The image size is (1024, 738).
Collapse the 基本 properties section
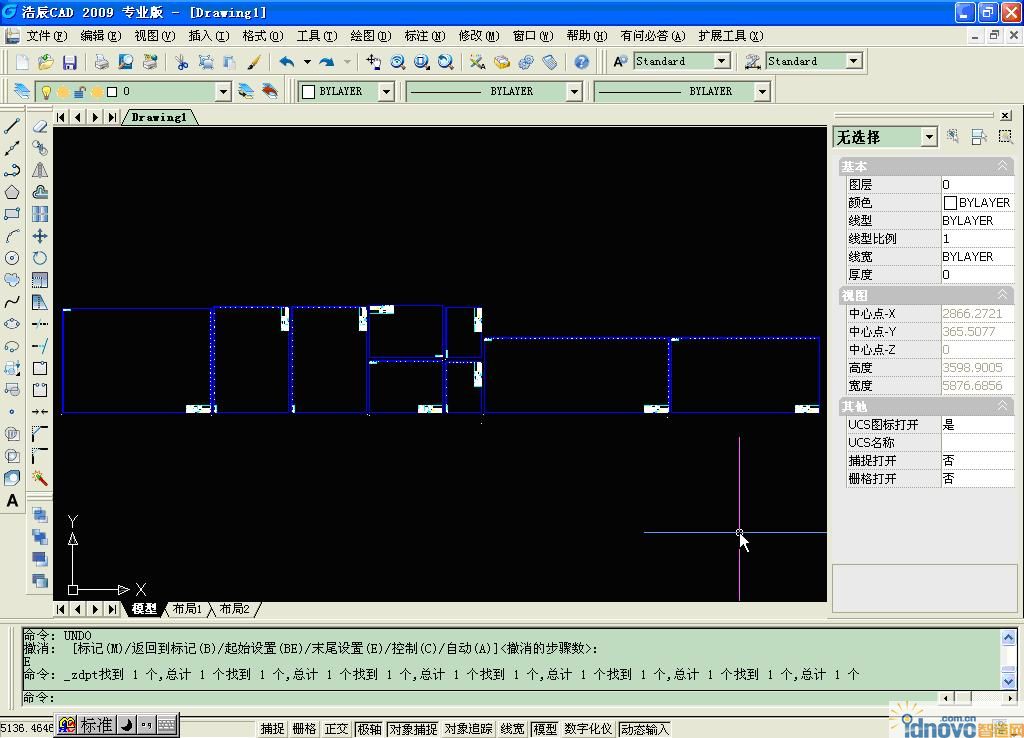coord(1002,166)
